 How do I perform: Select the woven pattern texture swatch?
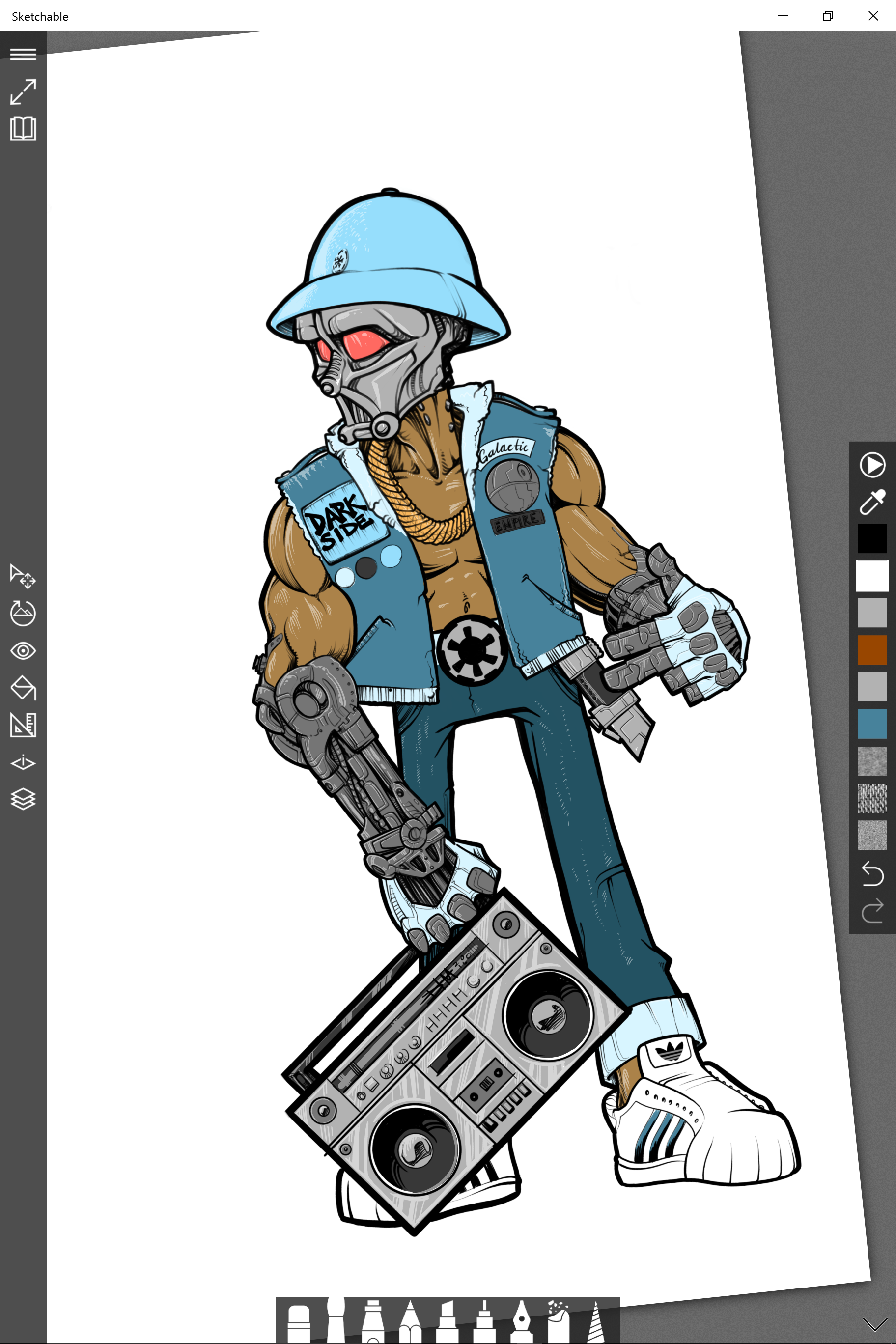[x=872, y=798]
